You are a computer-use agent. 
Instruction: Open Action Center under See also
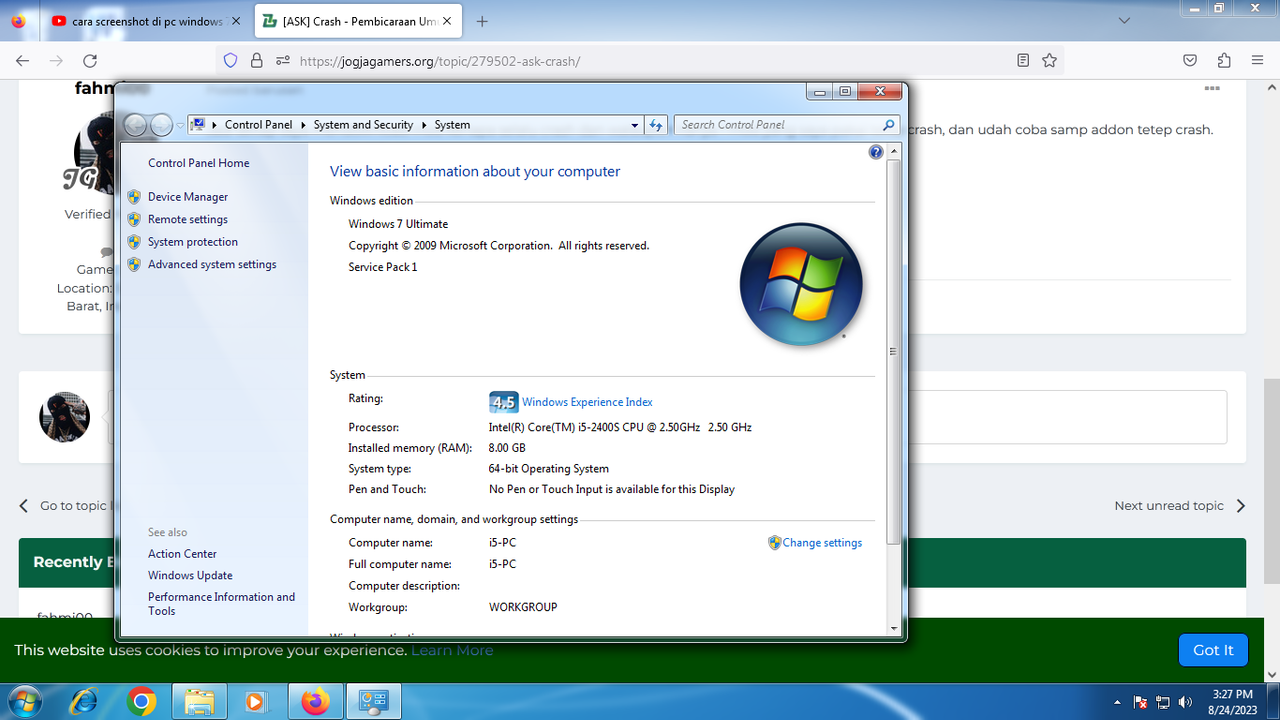point(182,554)
